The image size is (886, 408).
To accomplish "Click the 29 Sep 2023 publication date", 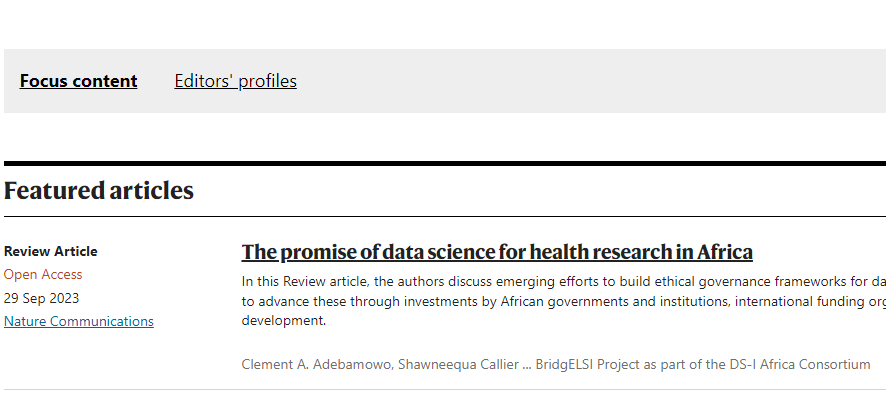I will (x=41, y=298).
